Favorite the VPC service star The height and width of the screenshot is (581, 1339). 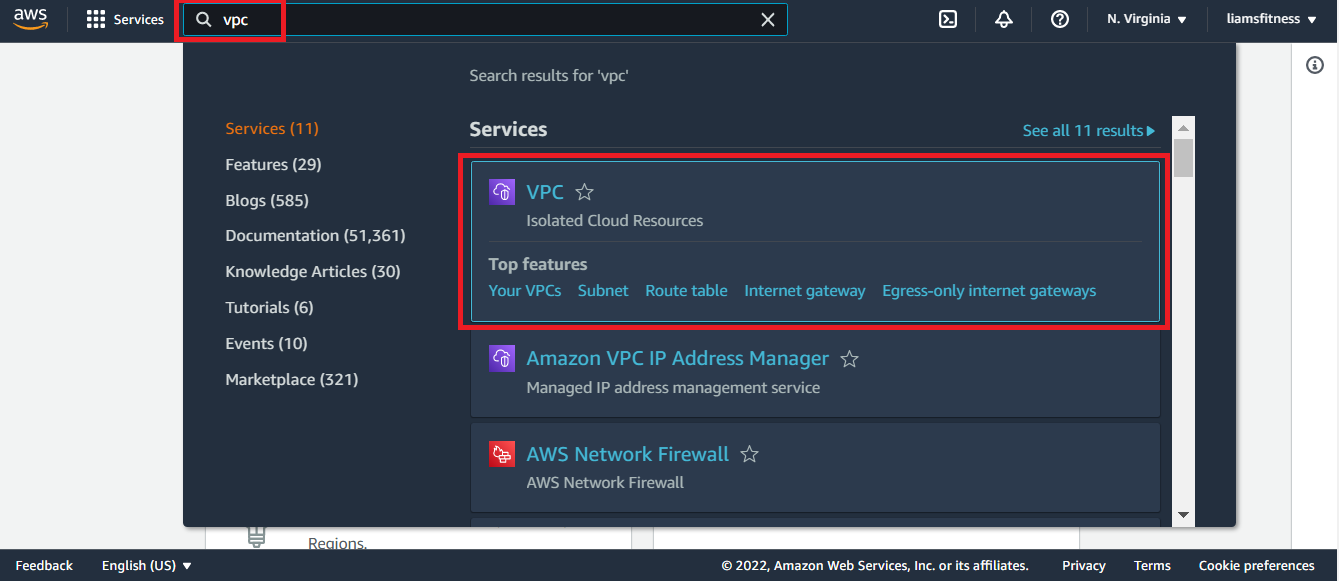pos(585,192)
